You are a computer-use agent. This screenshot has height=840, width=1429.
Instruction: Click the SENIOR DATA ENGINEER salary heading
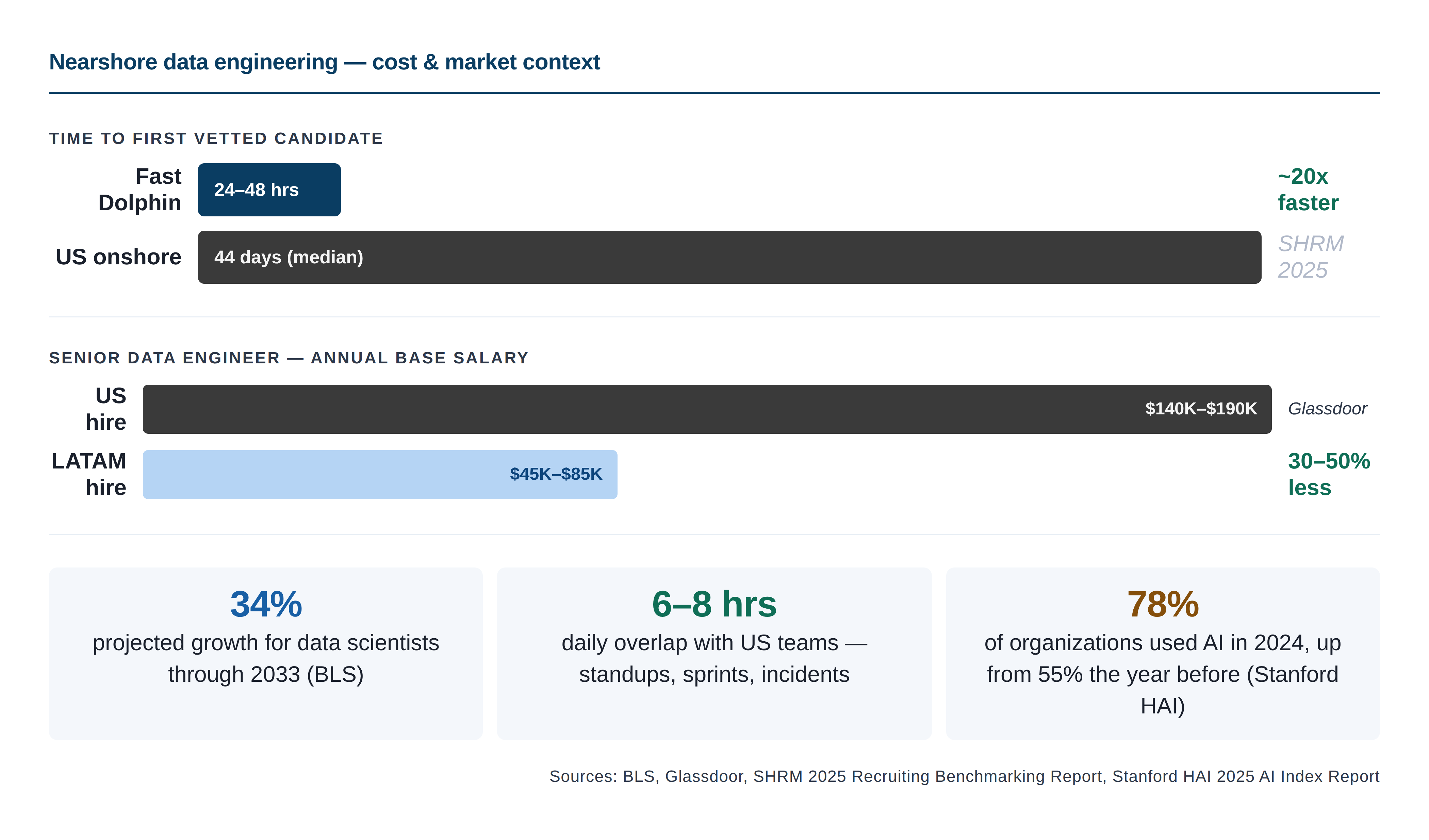[289, 358]
